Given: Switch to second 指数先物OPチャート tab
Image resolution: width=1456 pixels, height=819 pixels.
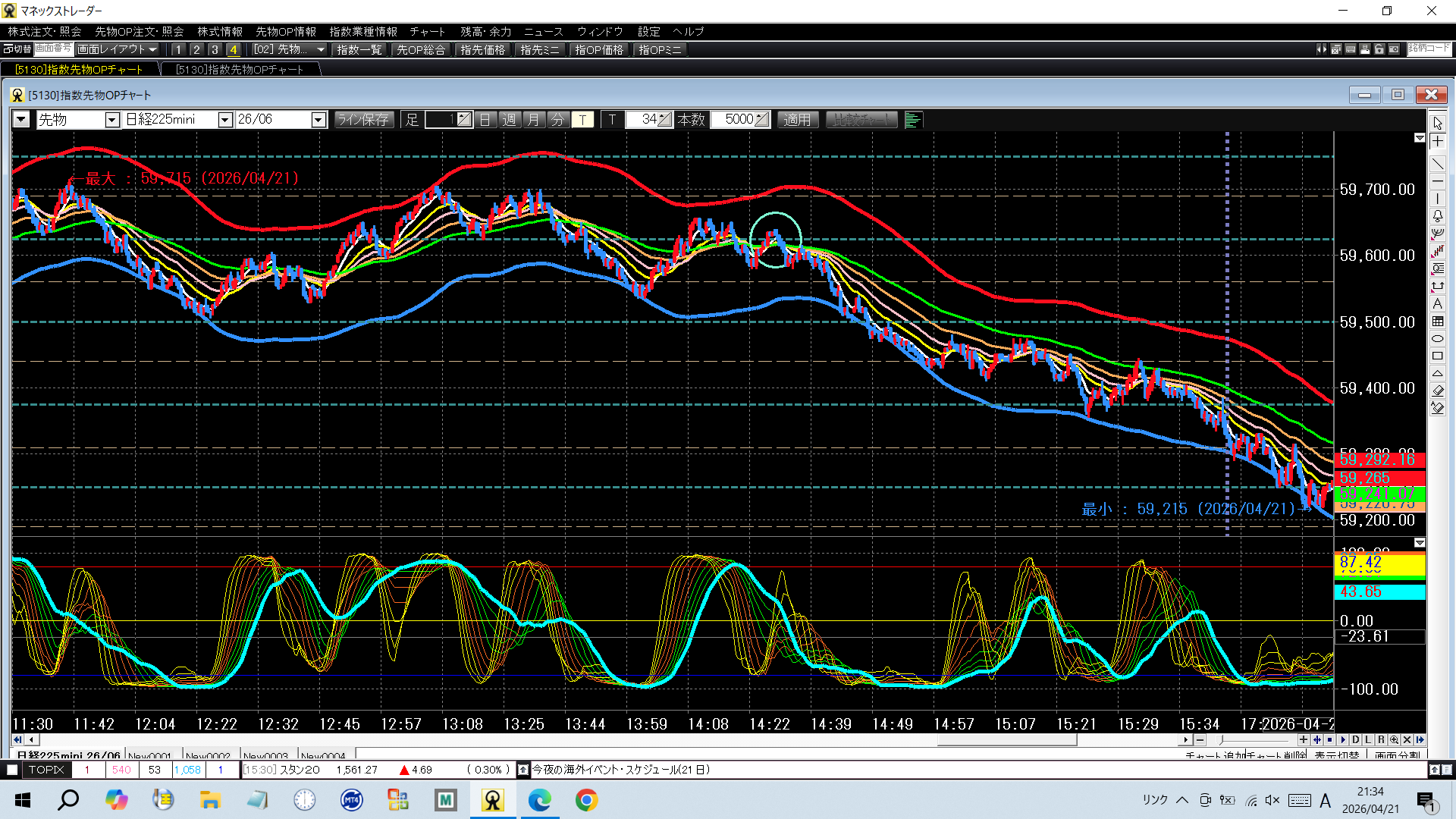Looking at the screenshot, I should 240,69.
